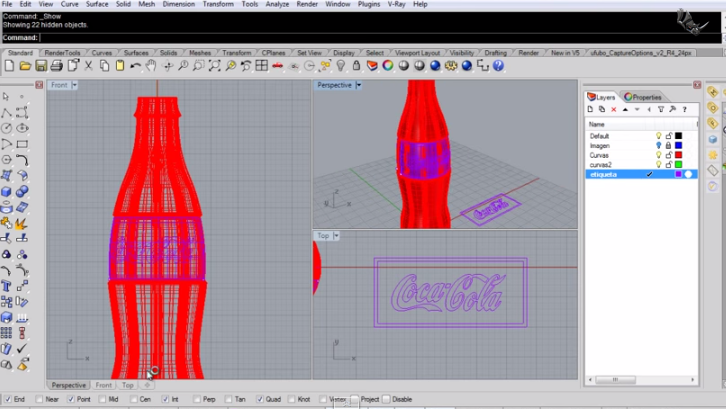The width and height of the screenshot is (726, 409).
Task: Click the Layers panel horizontal scrollbar
Action: pos(641,380)
